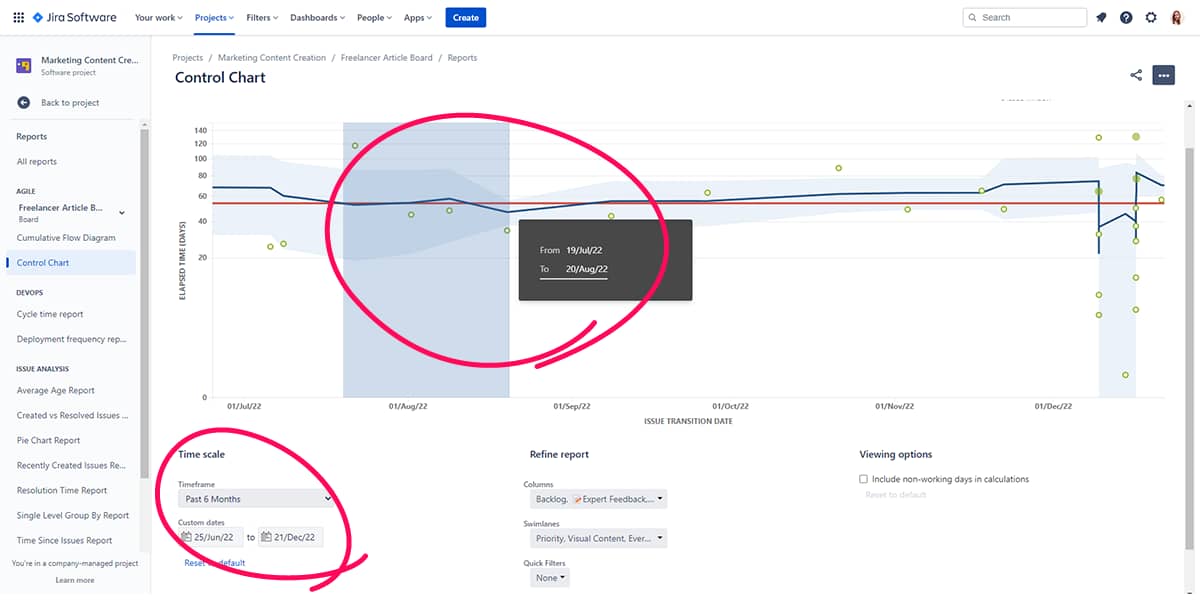Edit the 25/Jun/22 start date field
1200x600 pixels.
[x=211, y=538]
